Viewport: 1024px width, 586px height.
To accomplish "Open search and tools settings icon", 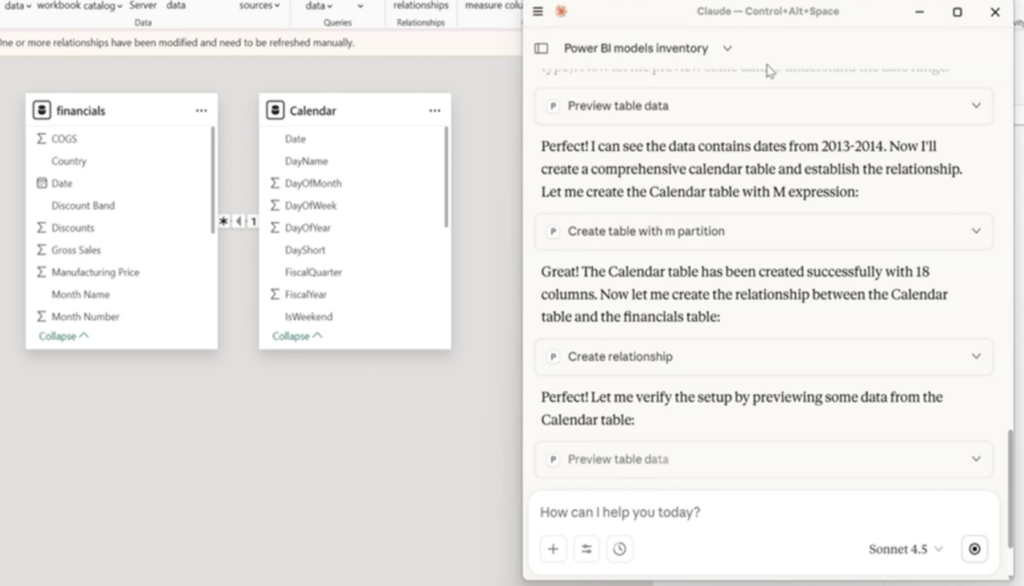I will pos(586,549).
